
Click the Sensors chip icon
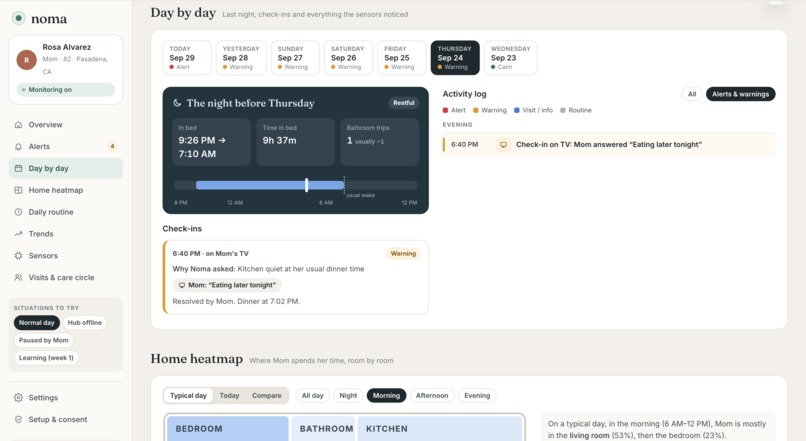point(19,255)
